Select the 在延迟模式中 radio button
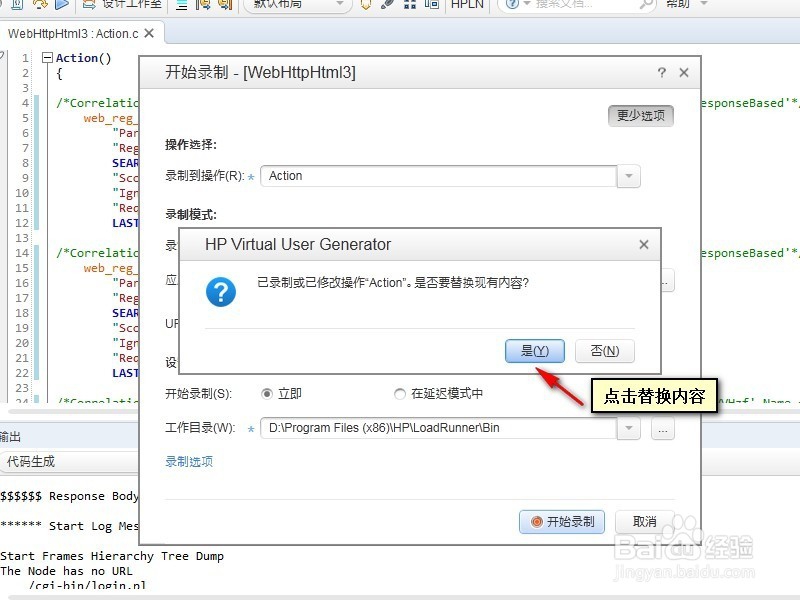The width and height of the screenshot is (800, 600). [x=400, y=394]
